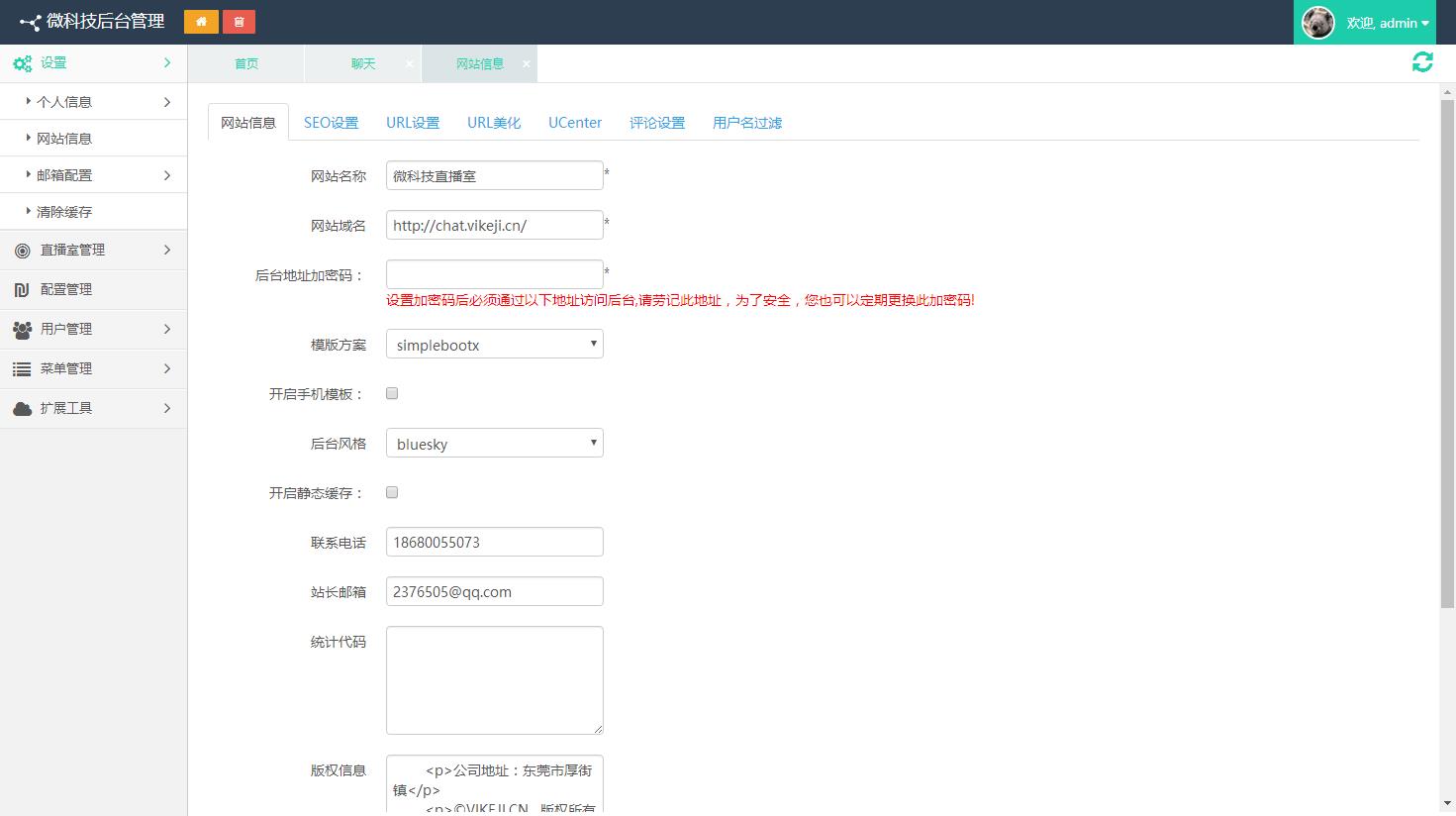This screenshot has width=1456, height=816.
Task: Click the green refresh icon
Action: 1422,62
